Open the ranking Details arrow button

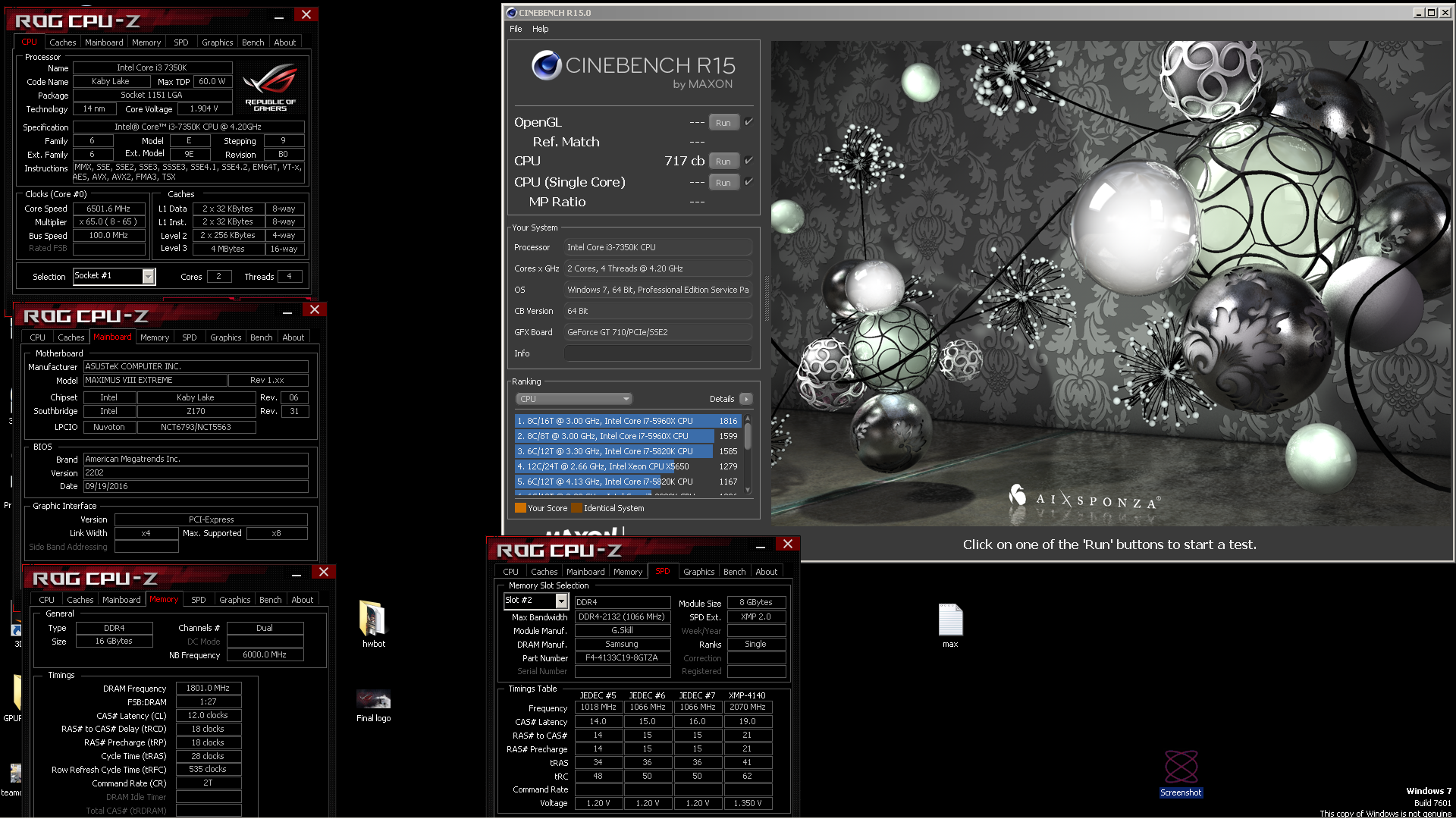tap(746, 399)
